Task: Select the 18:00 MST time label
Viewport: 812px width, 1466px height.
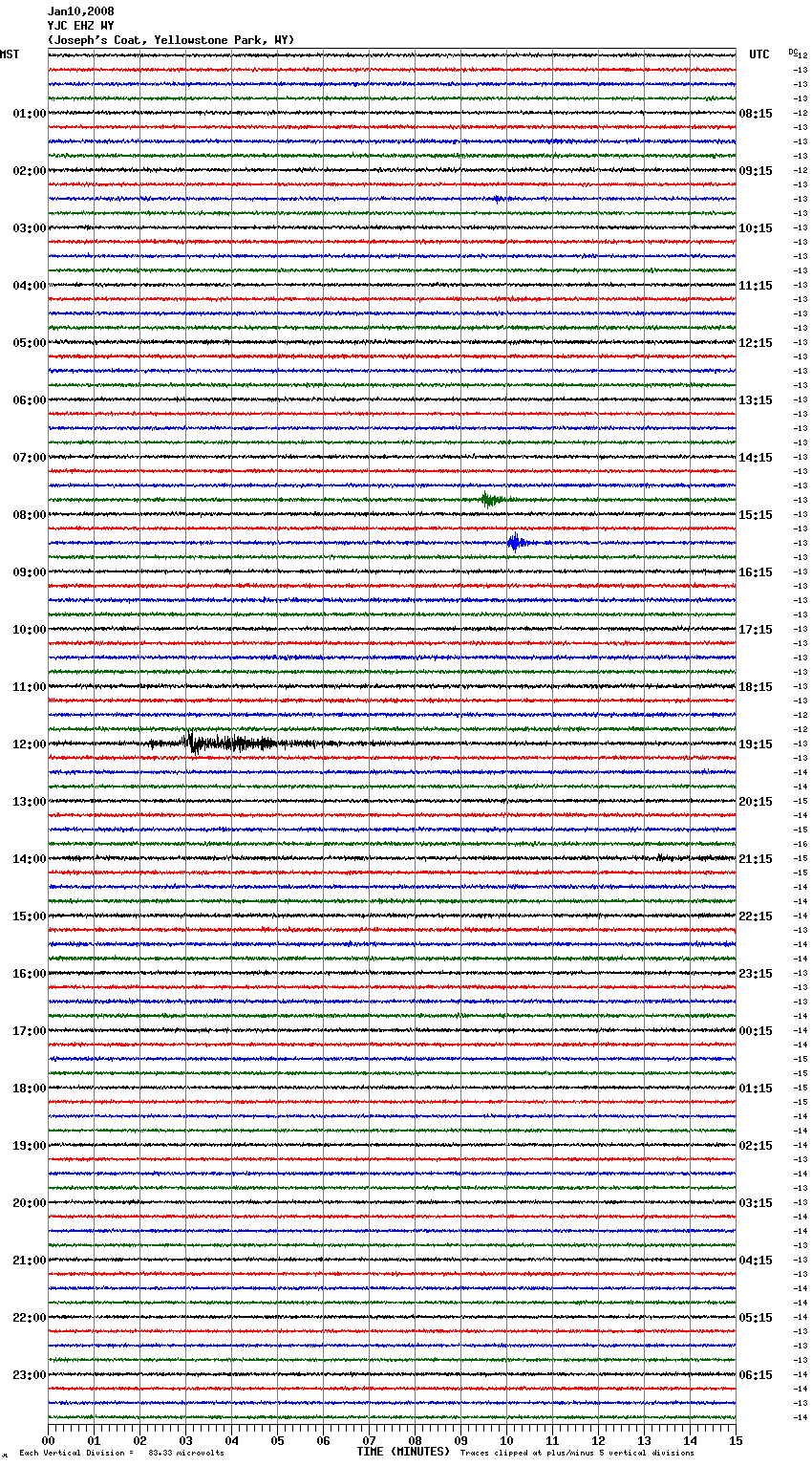Action: (30, 1089)
